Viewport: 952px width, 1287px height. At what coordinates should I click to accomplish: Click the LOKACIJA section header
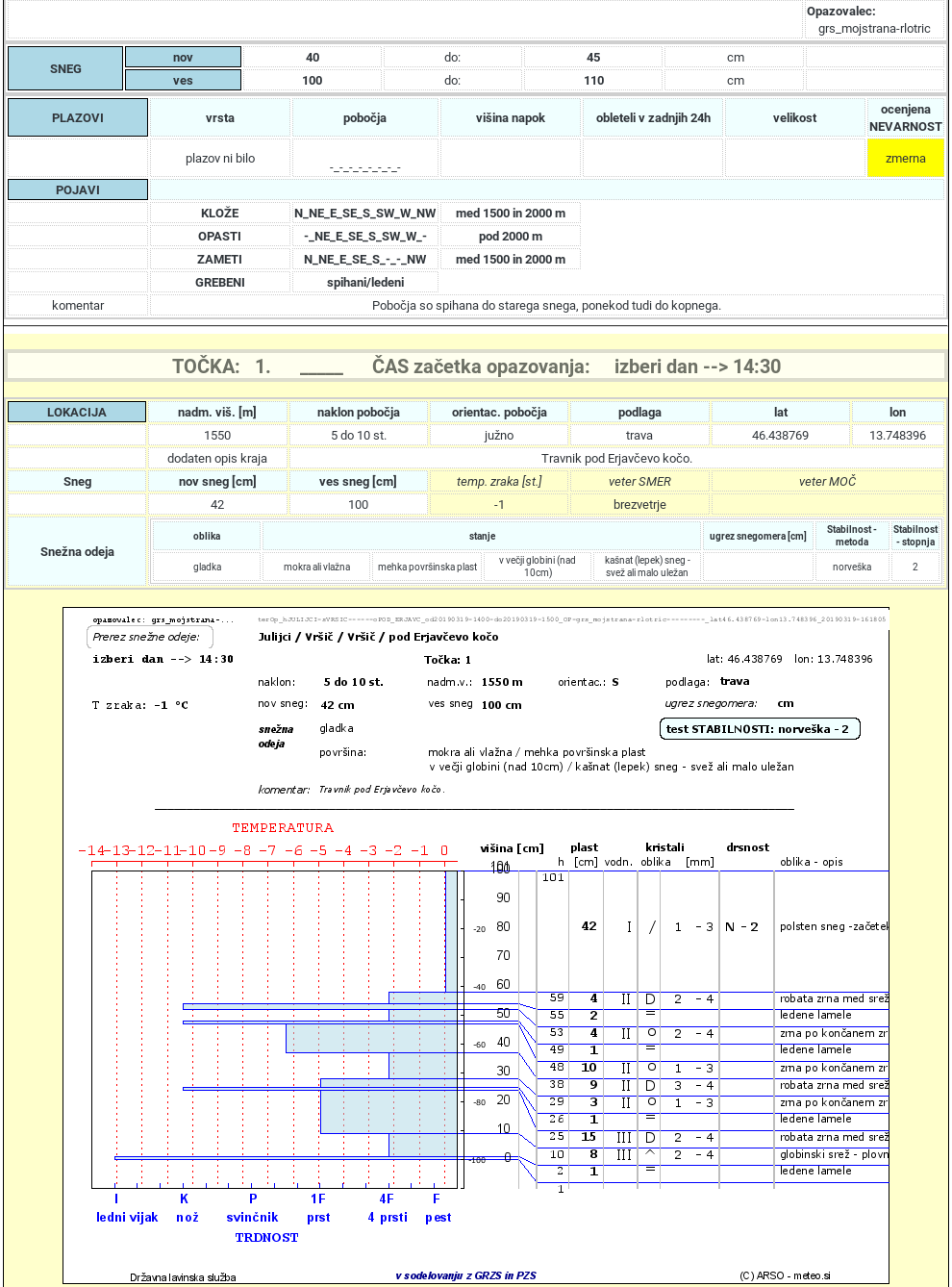pos(77,412)
